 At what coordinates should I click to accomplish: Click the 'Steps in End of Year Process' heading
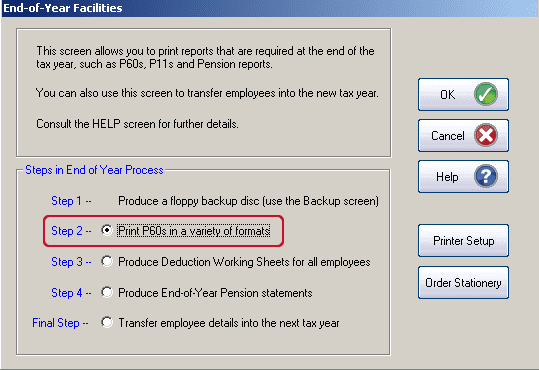94,170
